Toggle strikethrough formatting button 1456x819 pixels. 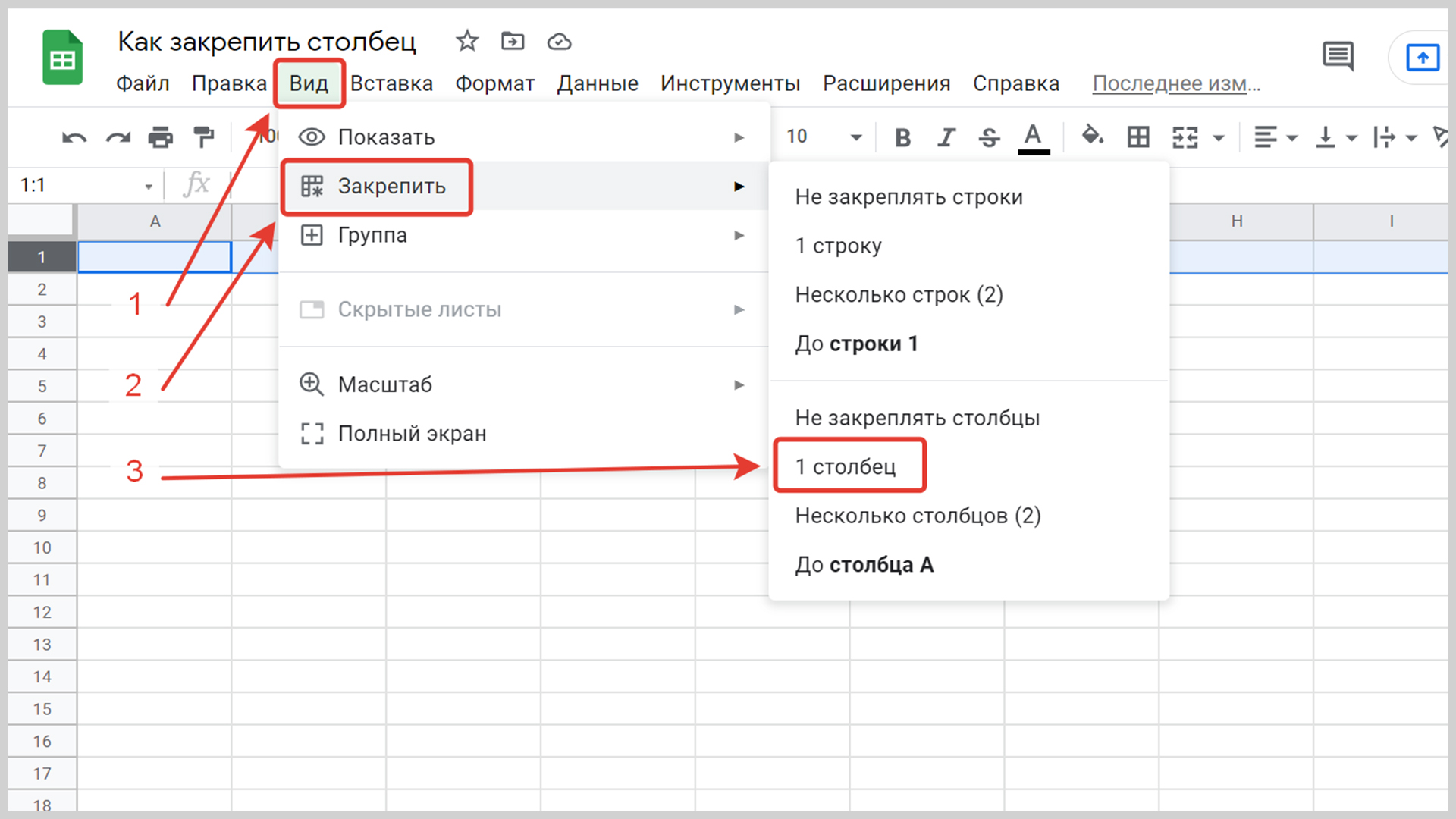click(x=989, y=137)
